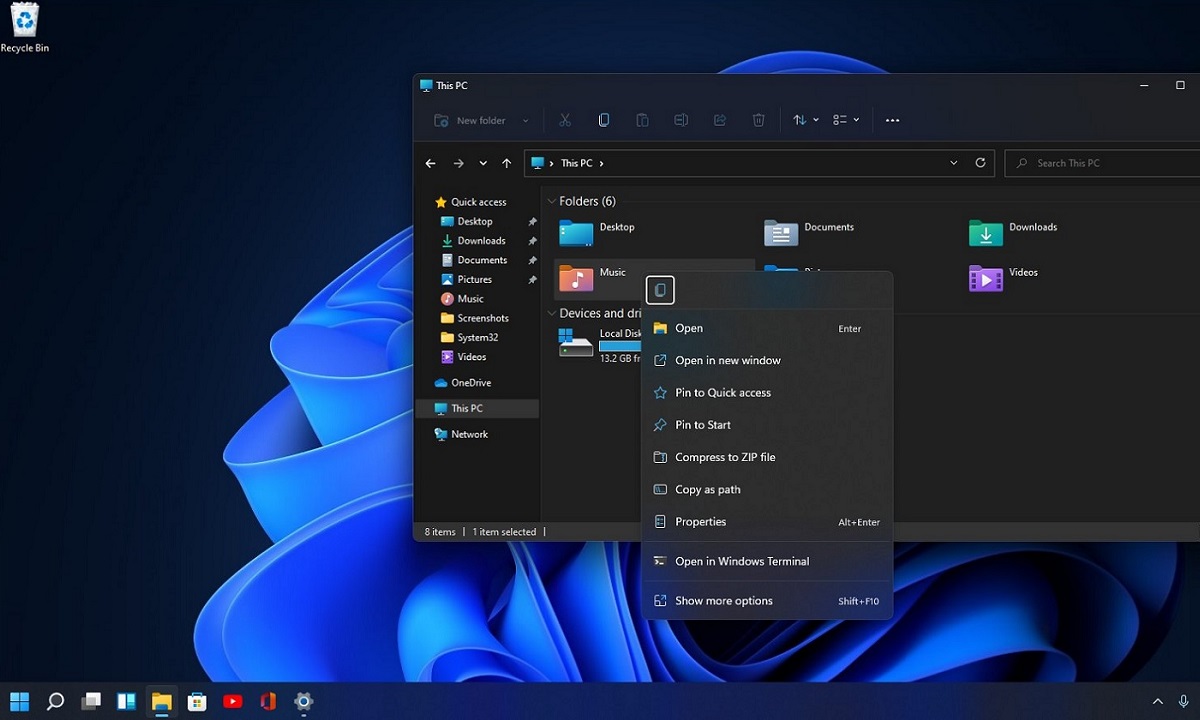Click the Share icon in the toolbar
The height and width of the screenshot is (720, 1200).
pyautogui.click(x=720, y=120)
